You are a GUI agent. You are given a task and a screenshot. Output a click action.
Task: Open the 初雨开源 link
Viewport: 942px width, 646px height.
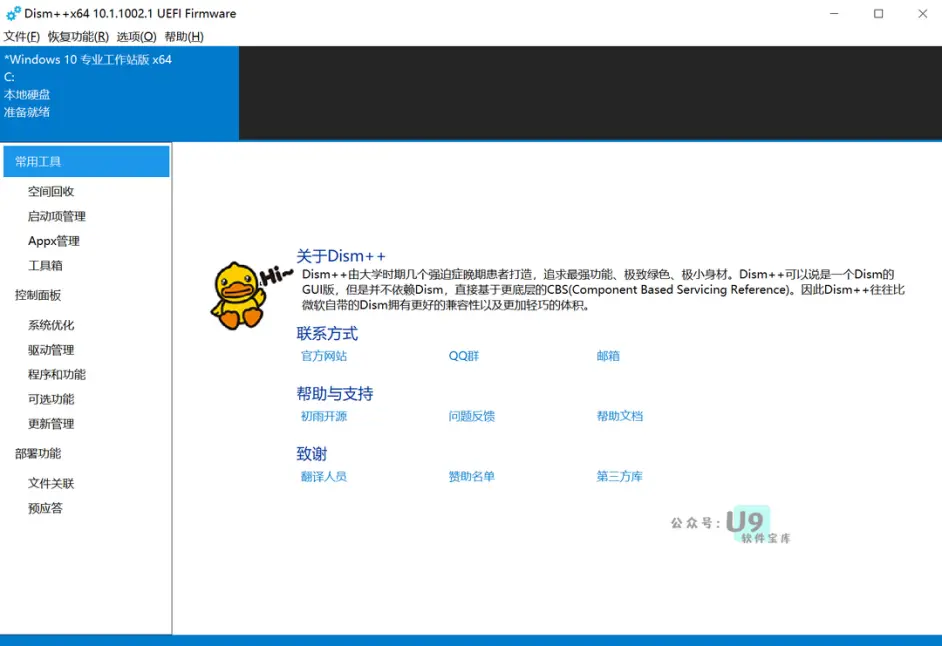point(324,416)
